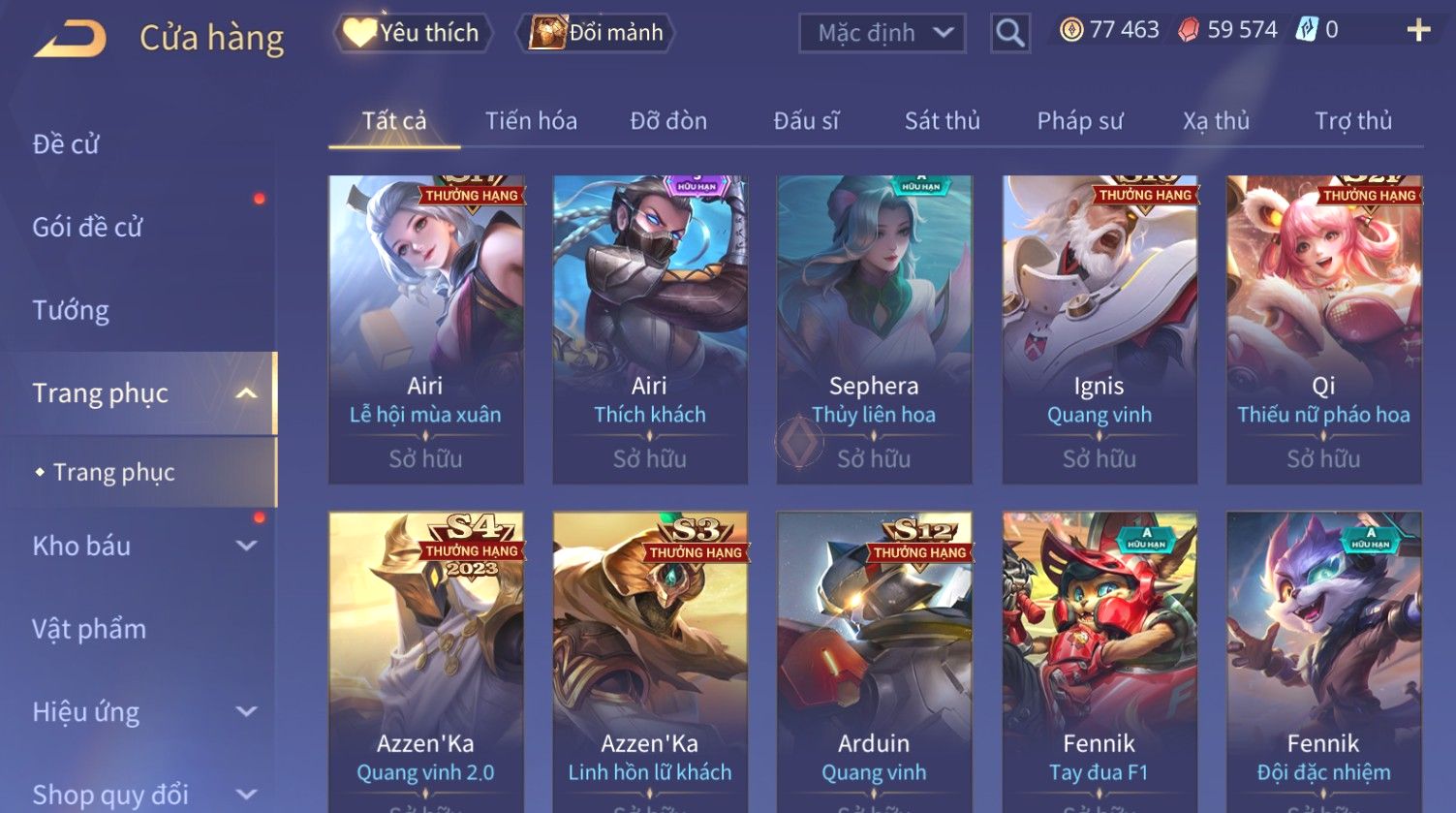Tap the blue voucher currency icon
The width and height of the screenshot is (1456, 813).
coord(1307,30)
